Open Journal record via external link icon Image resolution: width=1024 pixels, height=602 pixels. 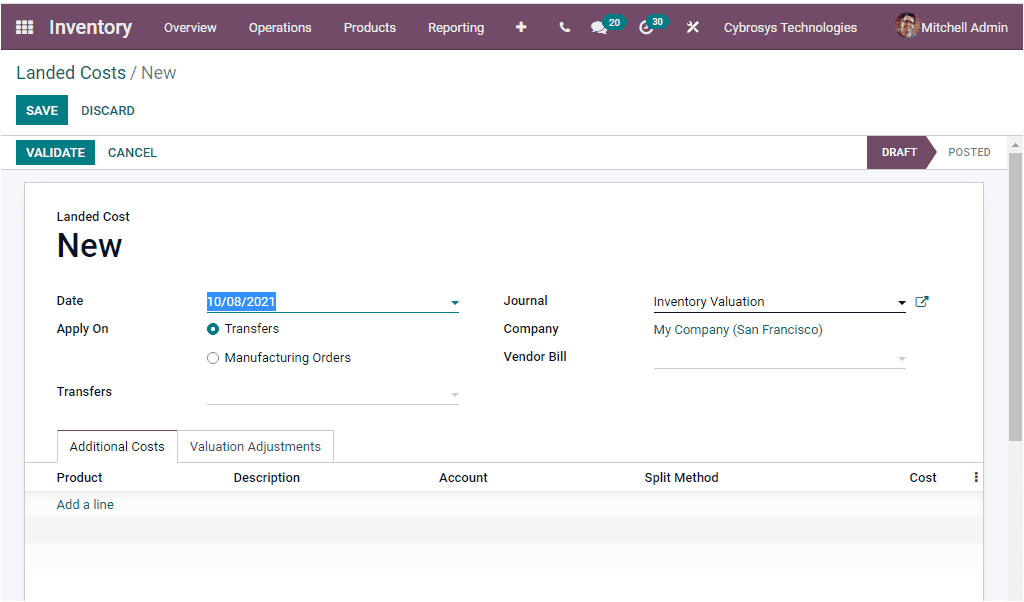pyautogui.click(x=921, y=300)
